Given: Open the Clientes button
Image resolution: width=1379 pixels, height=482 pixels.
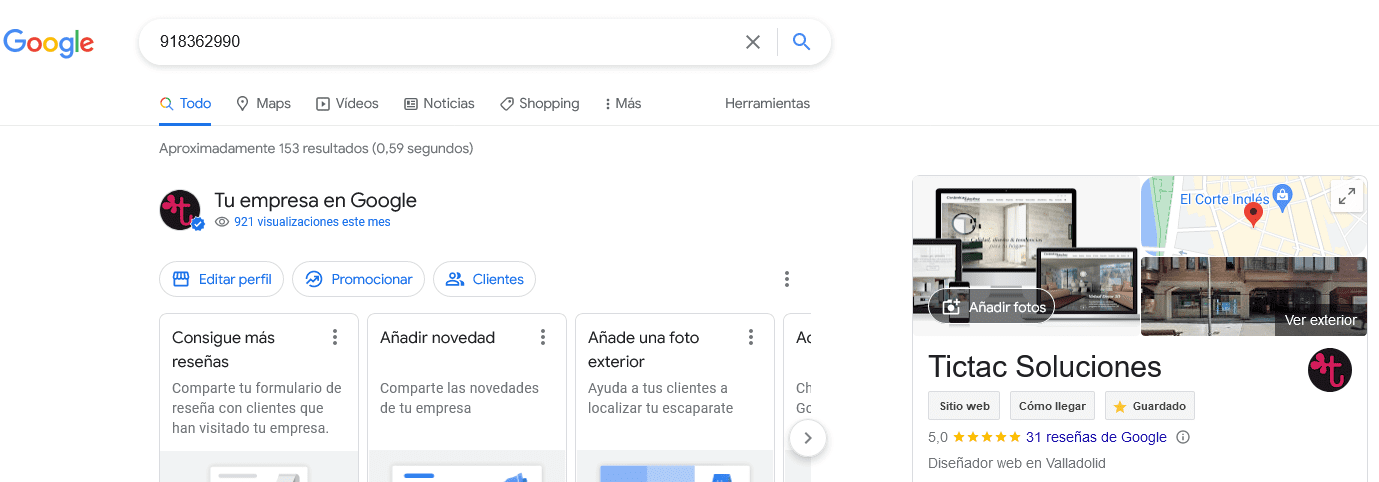Looking at the screenshot, I should click(x=484, y=279).
